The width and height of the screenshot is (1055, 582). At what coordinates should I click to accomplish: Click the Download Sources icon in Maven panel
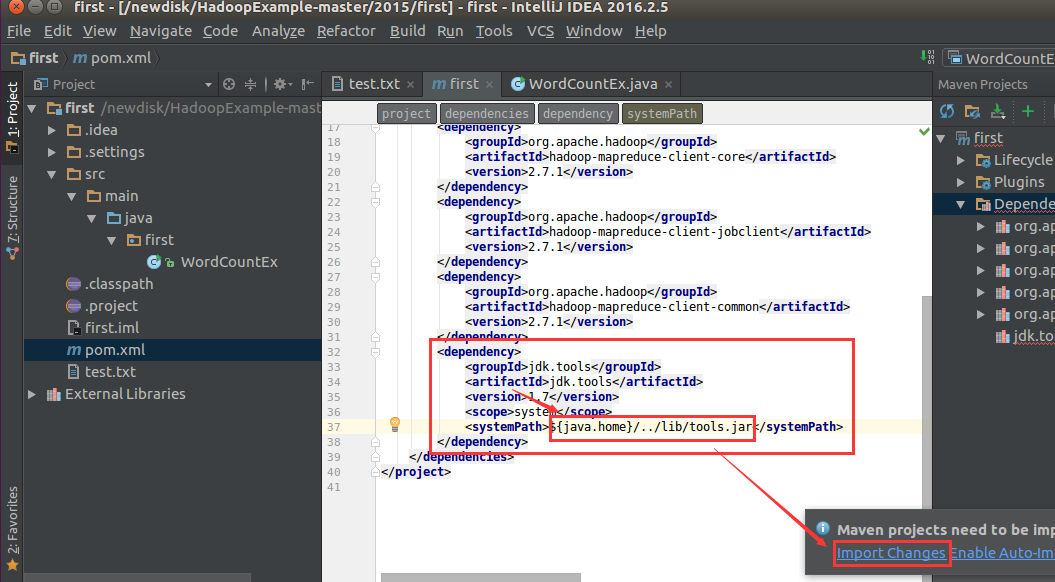pyautogui.click(x=997, y=111)
